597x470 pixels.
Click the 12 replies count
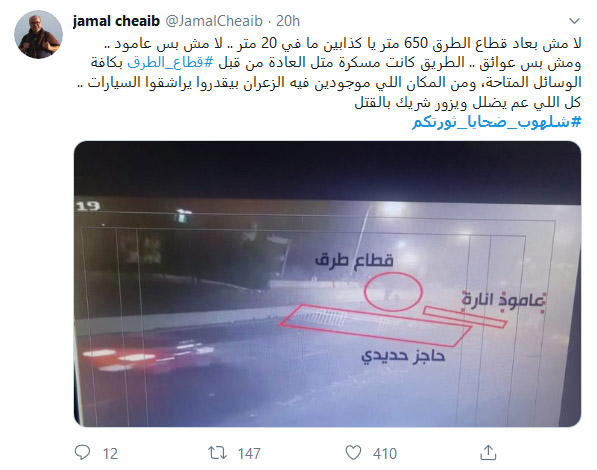pyautogui.click(x=110, y=454)
